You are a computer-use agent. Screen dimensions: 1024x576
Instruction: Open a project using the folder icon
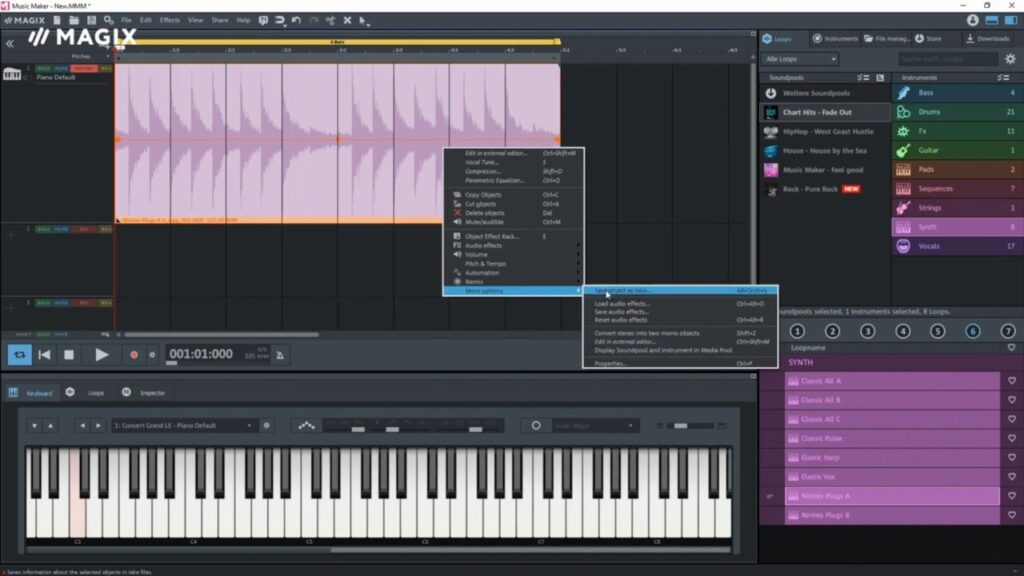pyautogui.click(x=74, y=20)
